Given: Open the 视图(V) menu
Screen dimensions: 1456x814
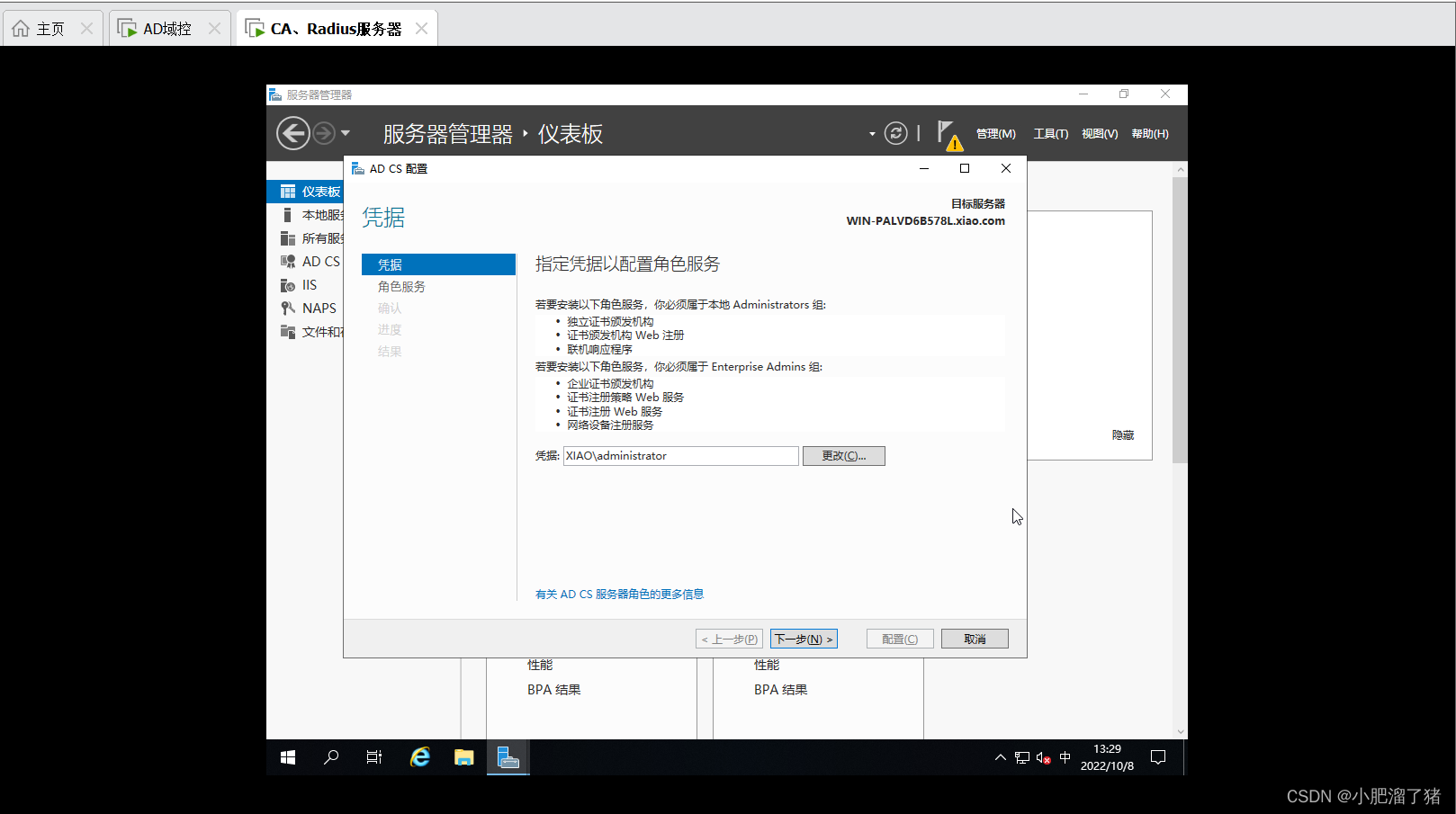Looking at the screenshot, I should pyautogui.click(x=1100, y=134).
